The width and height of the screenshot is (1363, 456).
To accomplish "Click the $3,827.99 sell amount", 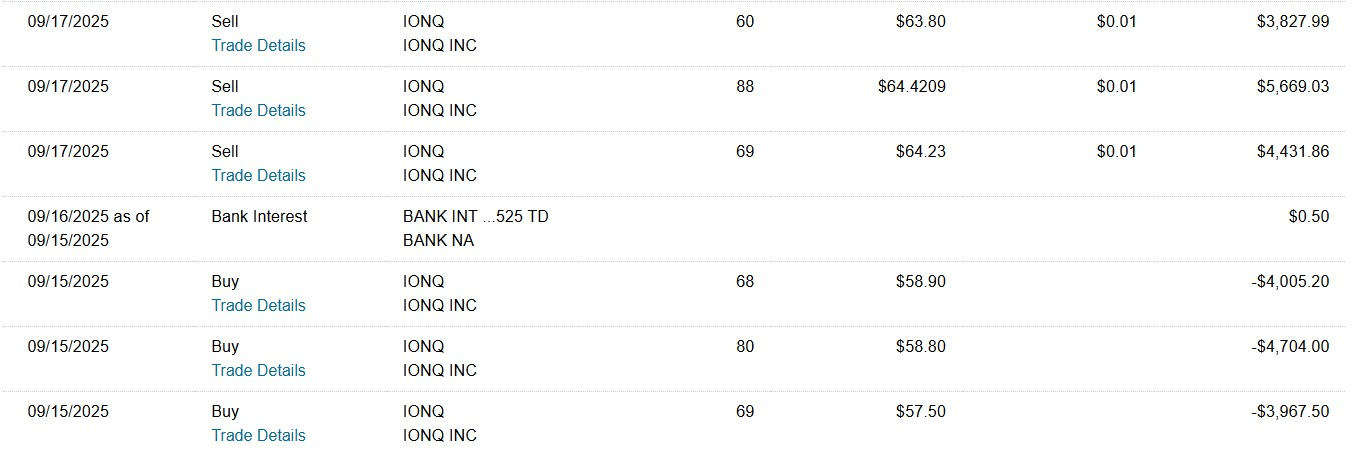I will pyautogui.click(x=1293, y=21).
